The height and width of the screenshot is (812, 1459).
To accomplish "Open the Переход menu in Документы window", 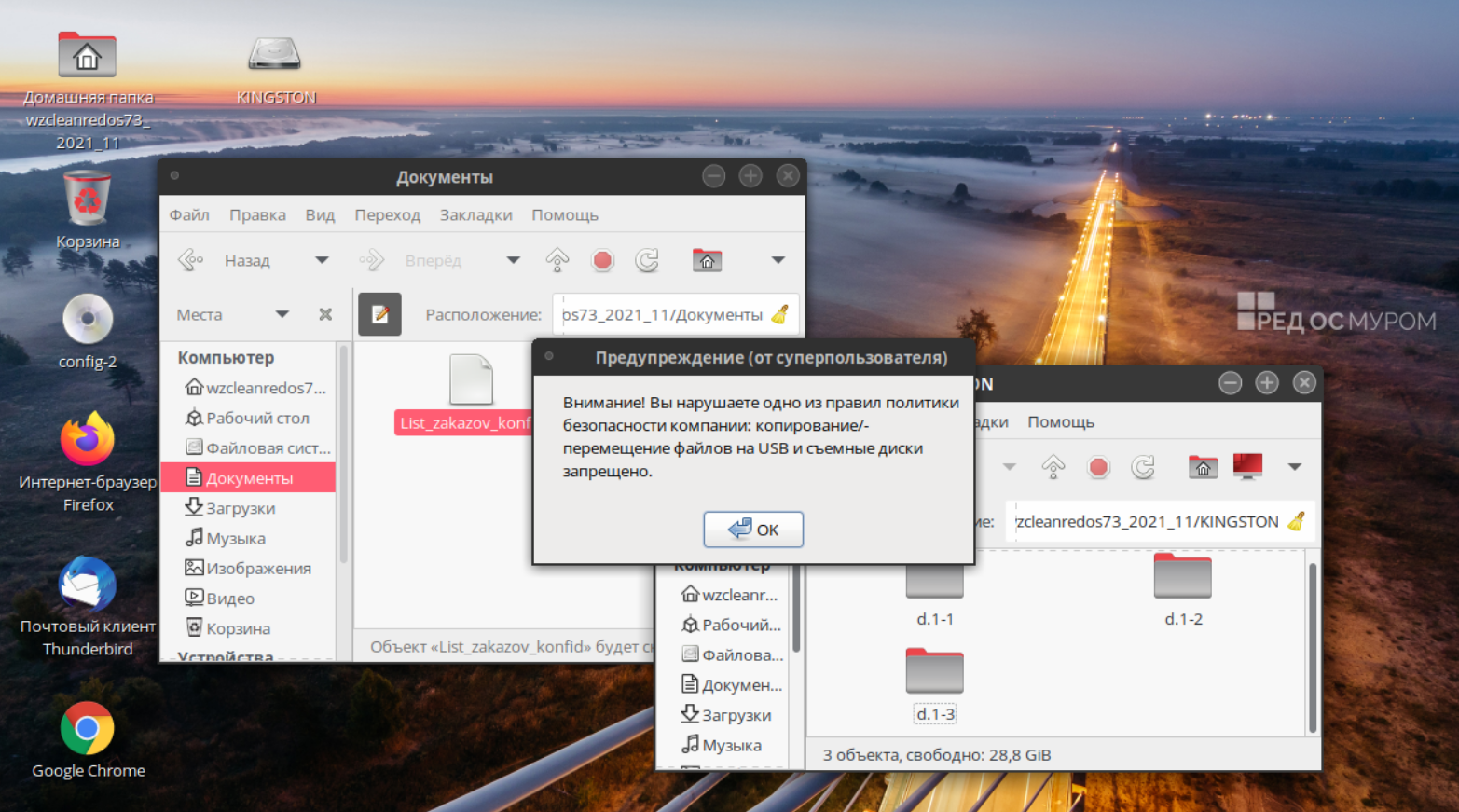I will pos(387,214).
